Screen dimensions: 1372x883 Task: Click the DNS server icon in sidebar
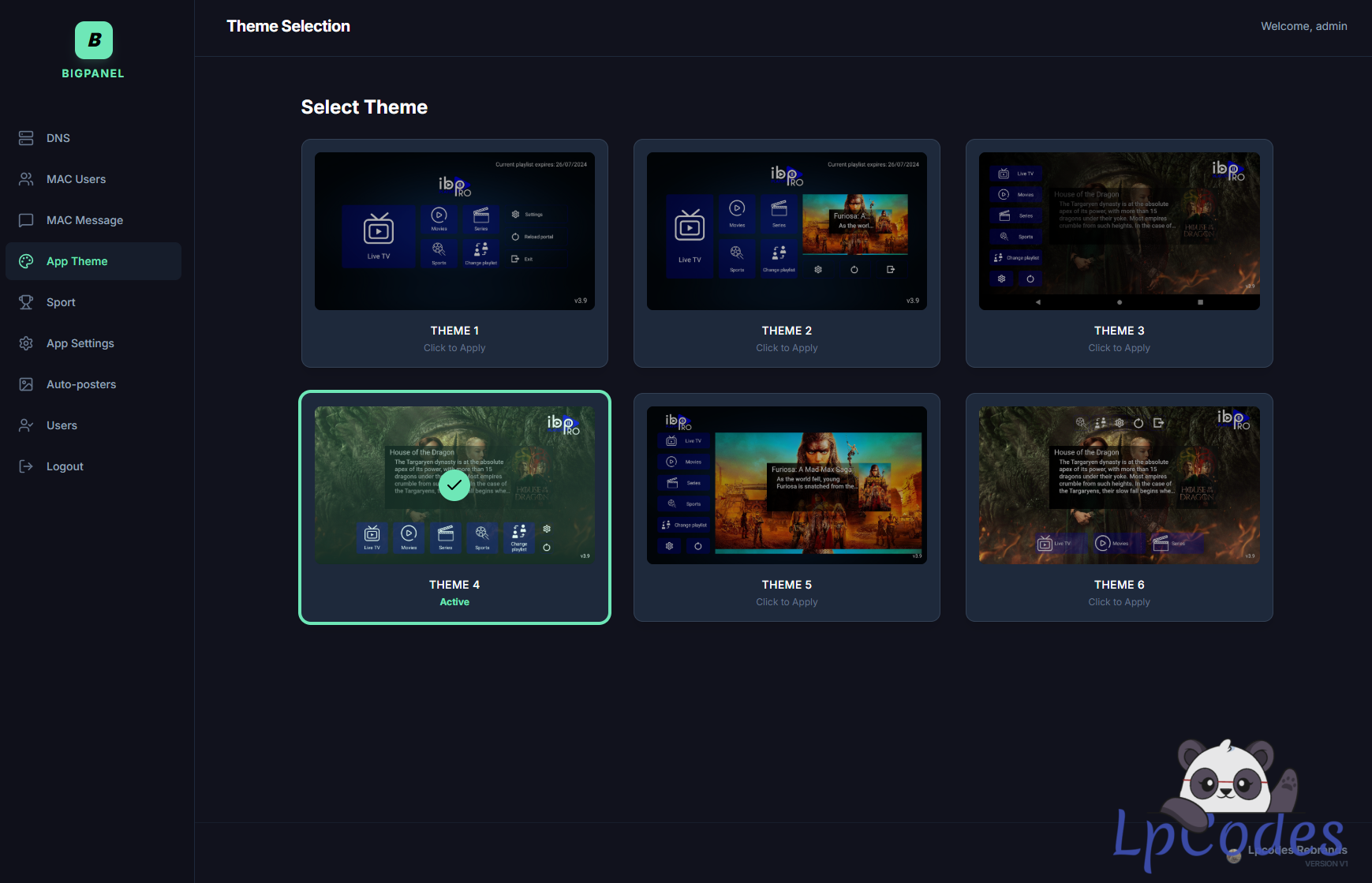point(26,138)
